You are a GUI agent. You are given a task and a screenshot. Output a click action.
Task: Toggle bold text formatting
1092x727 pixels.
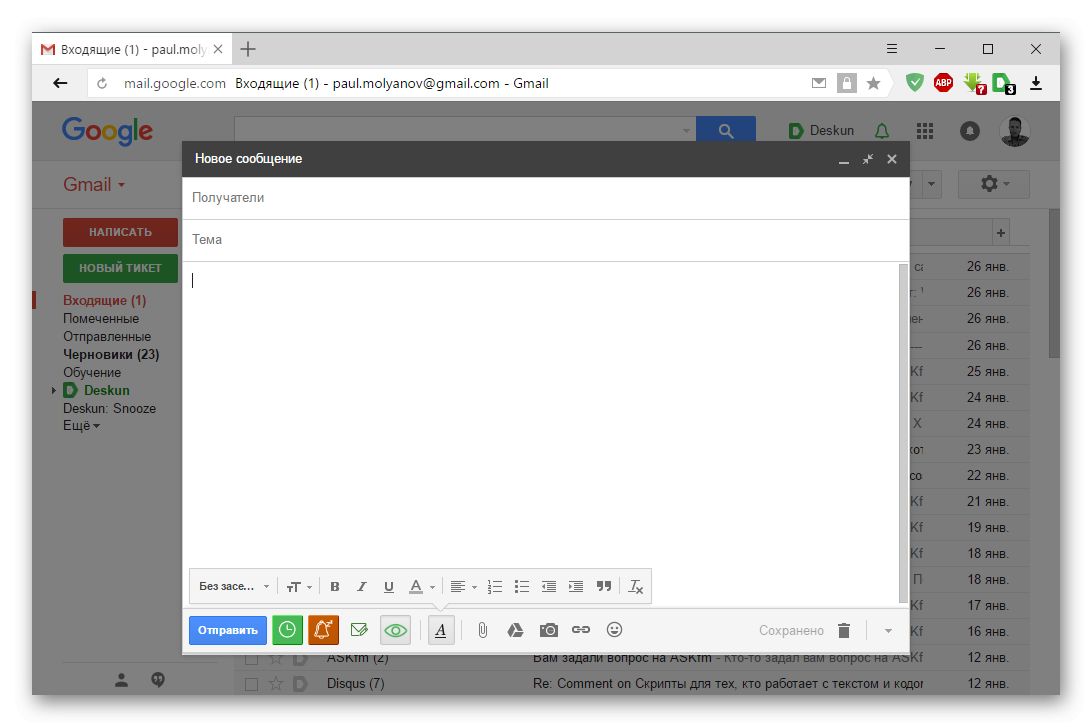tap(335, 587)
